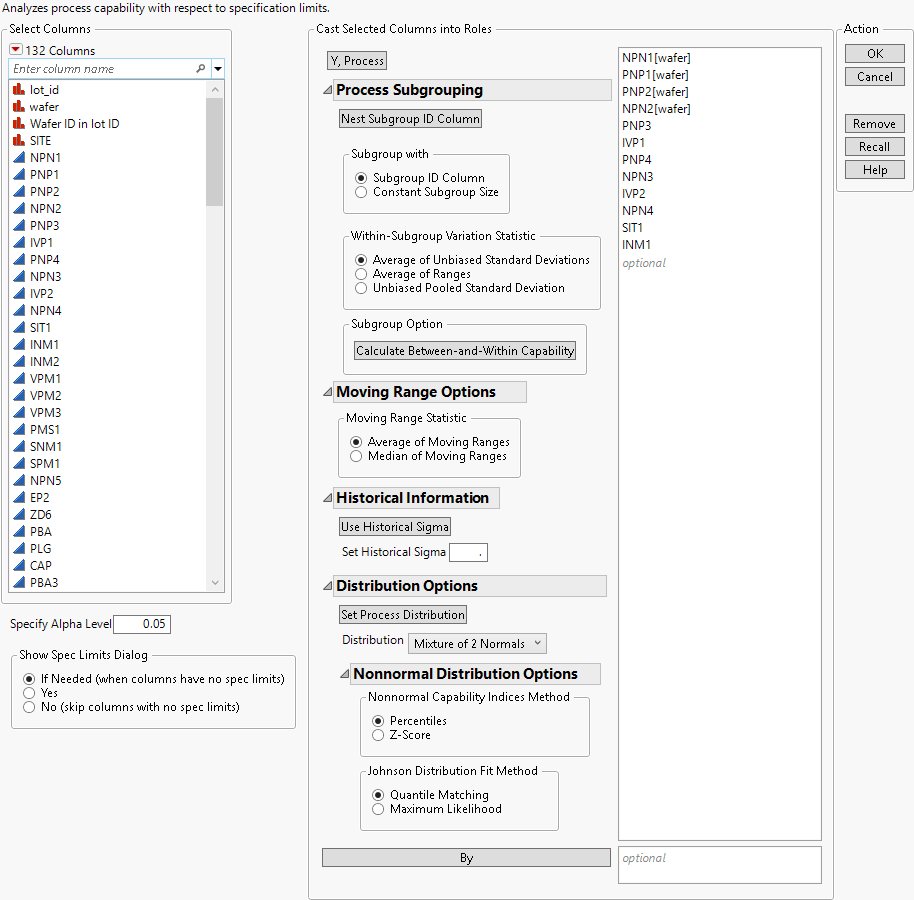
Task: Open the Distribution dropdown showing Mixture of 2 Normals
Action: (477, 643)
